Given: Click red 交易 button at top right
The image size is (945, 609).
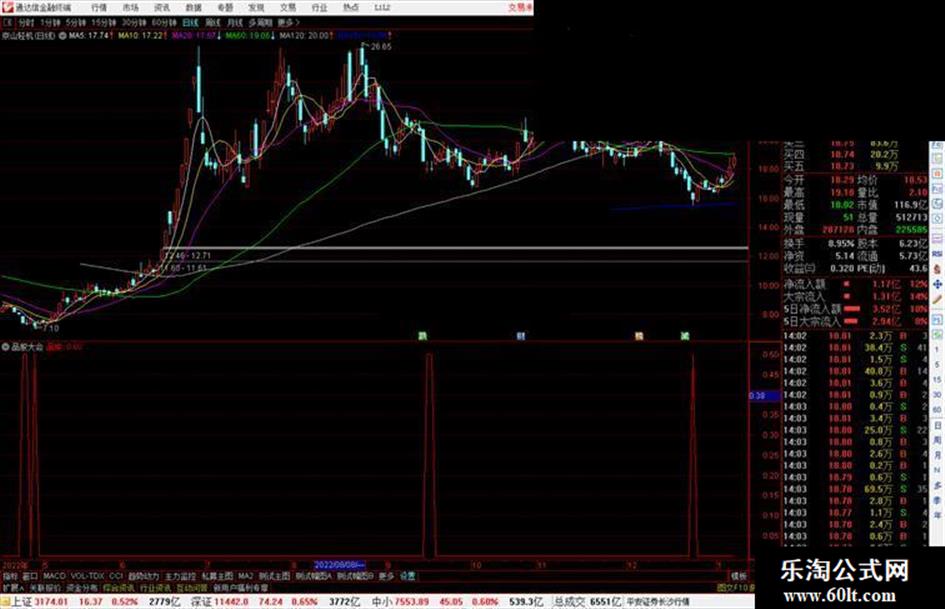Looking at the screenshot, I should coord(520,7).
